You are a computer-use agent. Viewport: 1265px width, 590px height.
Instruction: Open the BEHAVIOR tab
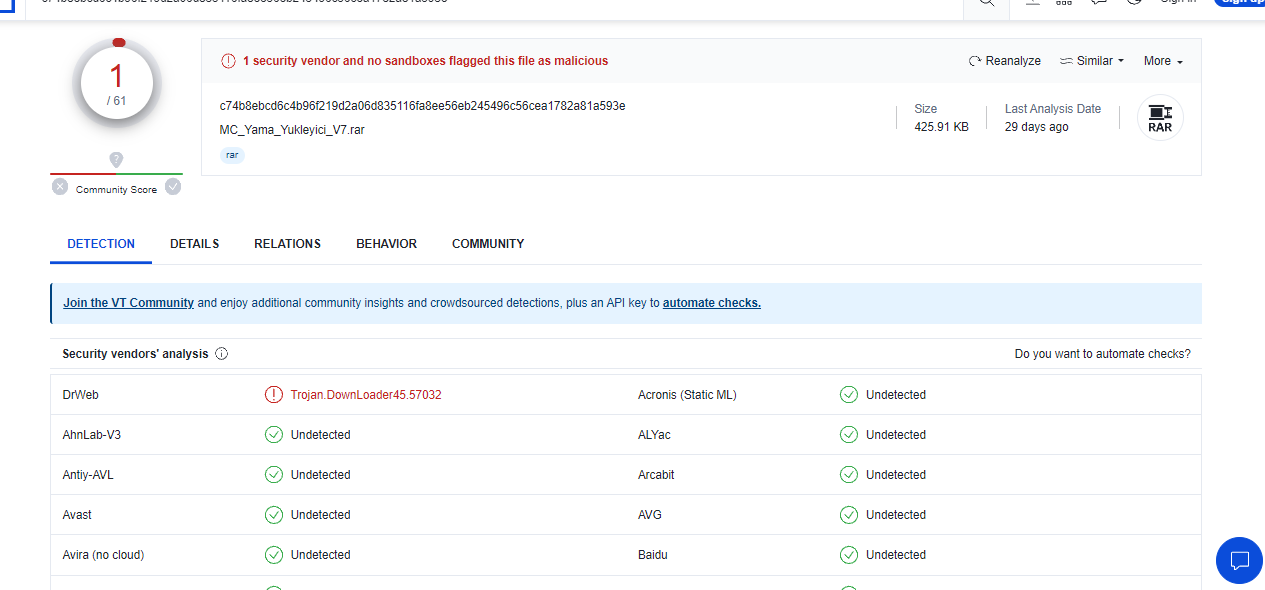coord(386,244)
